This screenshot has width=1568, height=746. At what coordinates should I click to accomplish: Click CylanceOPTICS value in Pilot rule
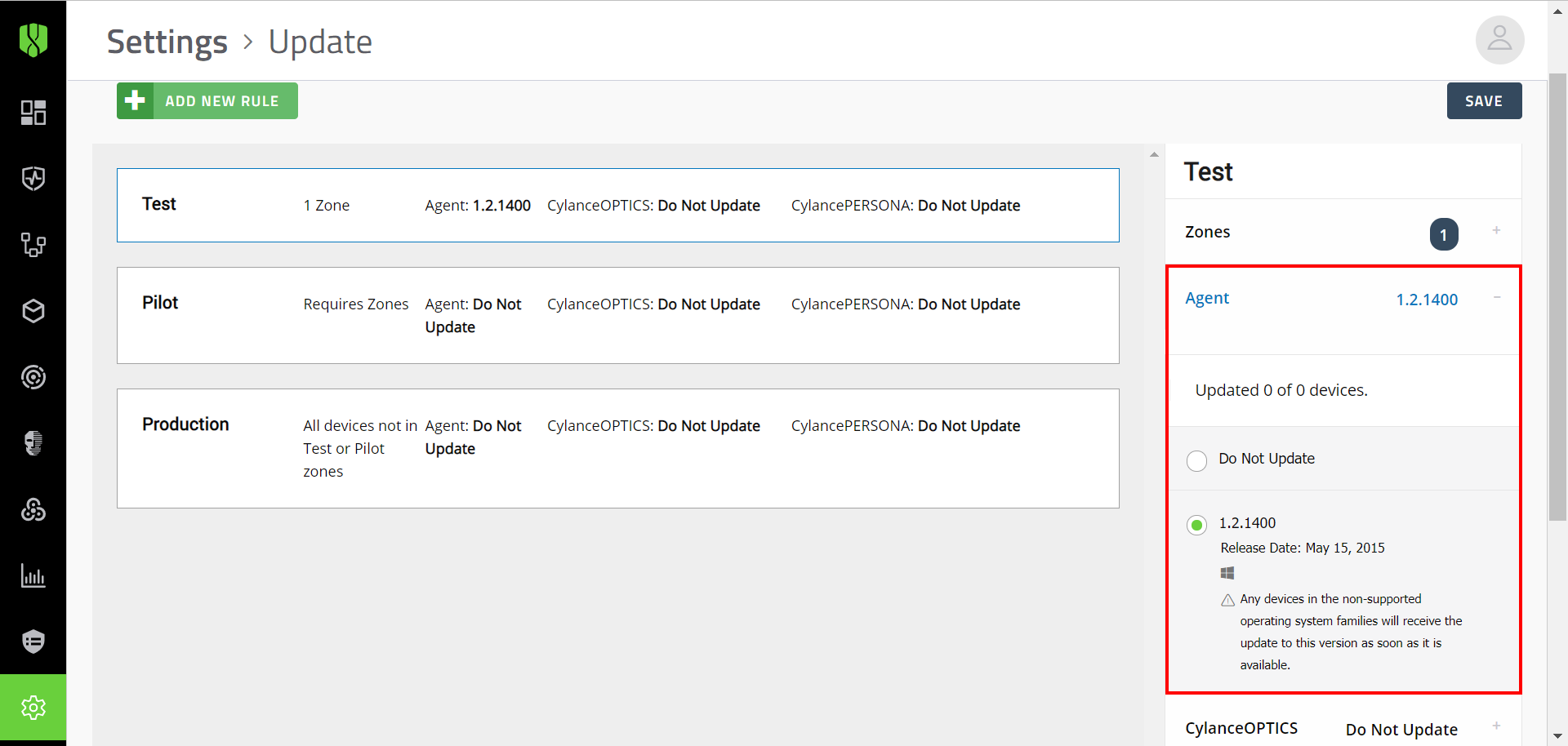pos(709,304)
